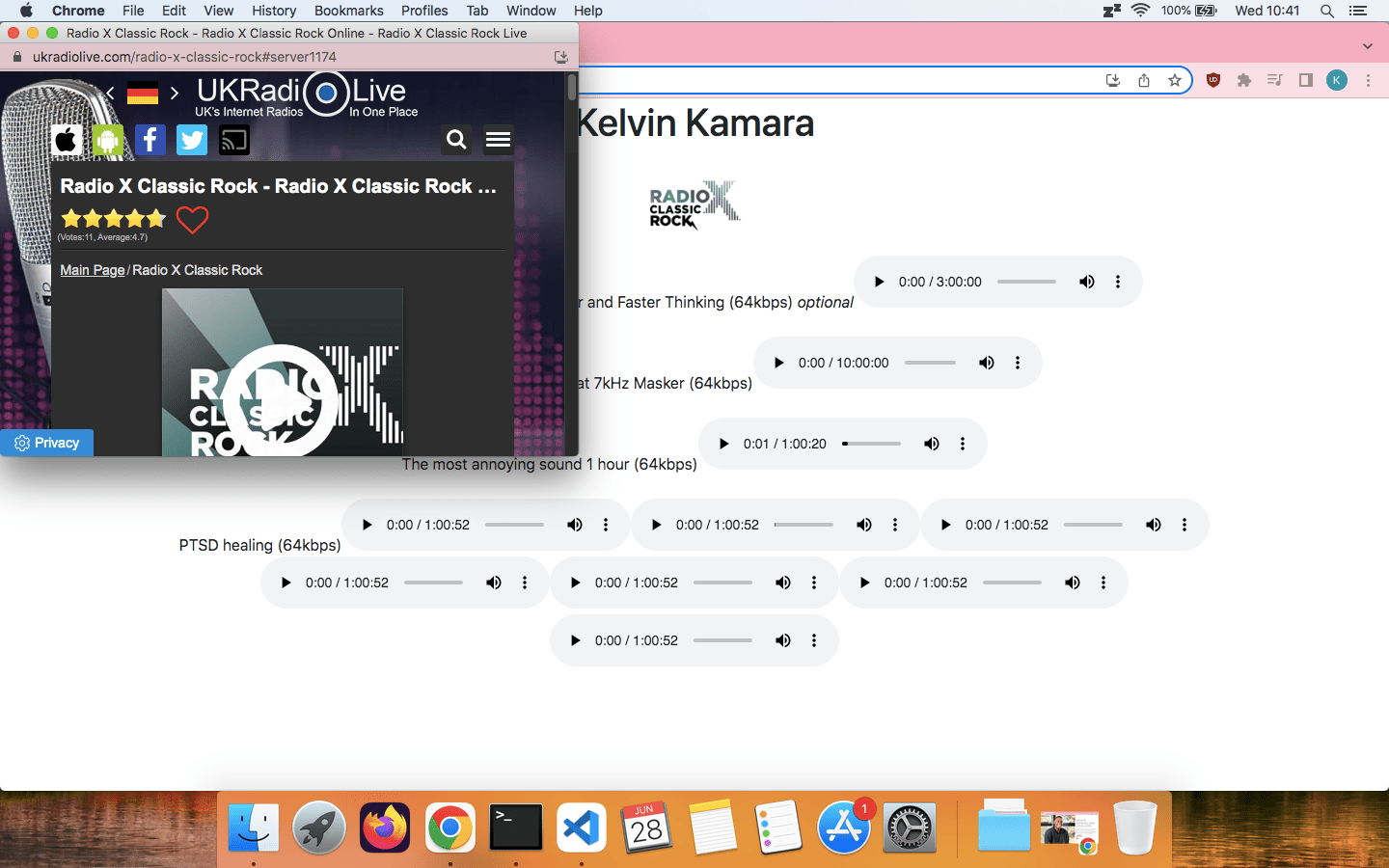Image resolution: width=1389 pixels, height=868 pixels.
Task: Open the Extensions puzzle icon
Action: click(1244, 80)
